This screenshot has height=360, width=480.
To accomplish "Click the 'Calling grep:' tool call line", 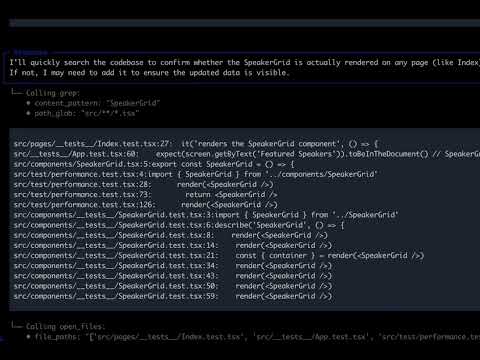I will click(53, 93).
